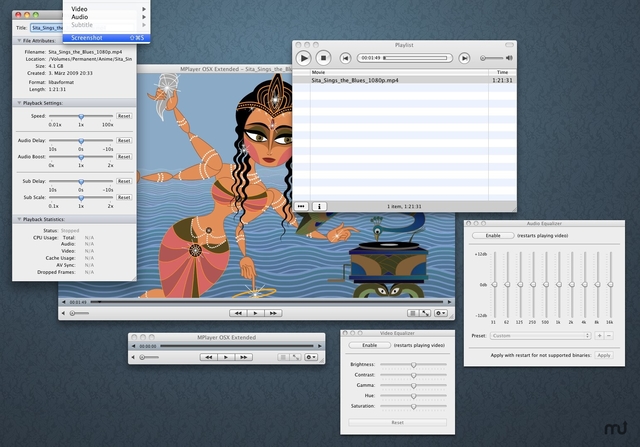The height and width of the screenshot is (447, 640).
Task: Click seek-forward arrow in main player timeline
Action: (449, 302)
